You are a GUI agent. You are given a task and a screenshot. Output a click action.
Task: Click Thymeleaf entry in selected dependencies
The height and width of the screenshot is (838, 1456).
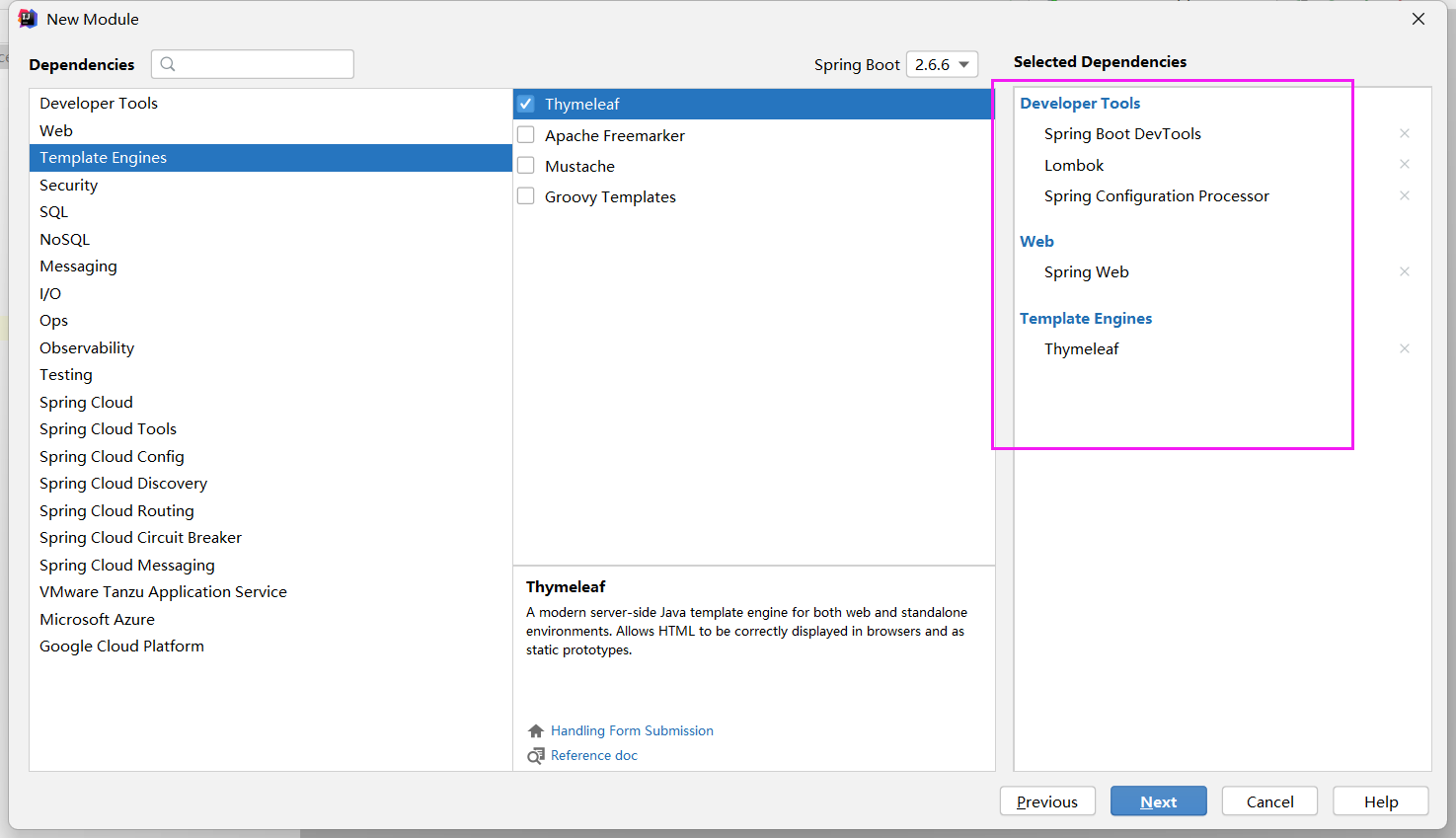[1081, 348]
